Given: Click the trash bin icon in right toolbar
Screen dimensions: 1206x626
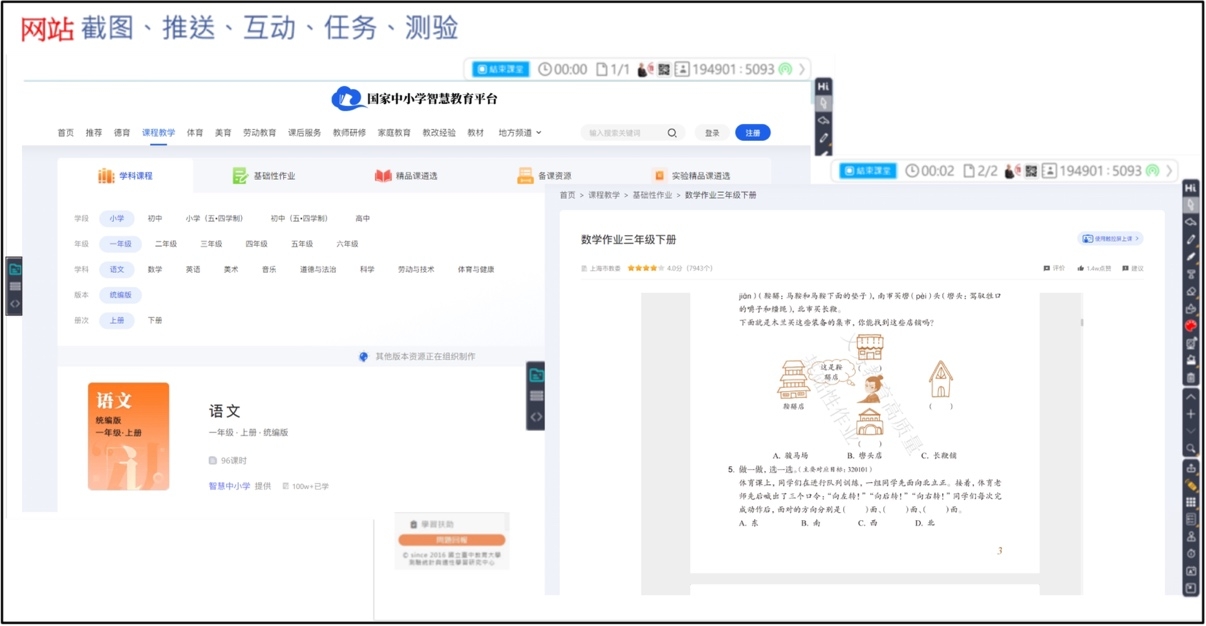Looking at the screenshot, I should pos(1190,378).
